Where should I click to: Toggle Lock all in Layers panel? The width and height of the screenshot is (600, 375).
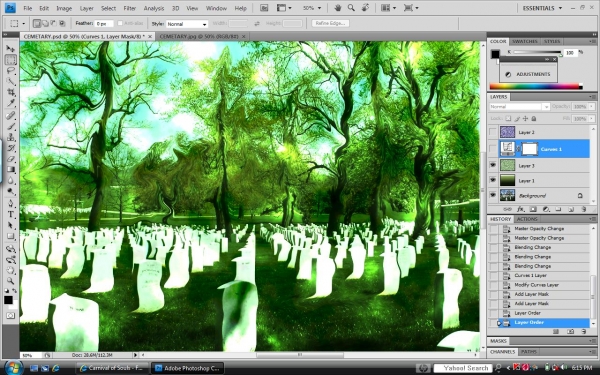click(x=534, y=119)
